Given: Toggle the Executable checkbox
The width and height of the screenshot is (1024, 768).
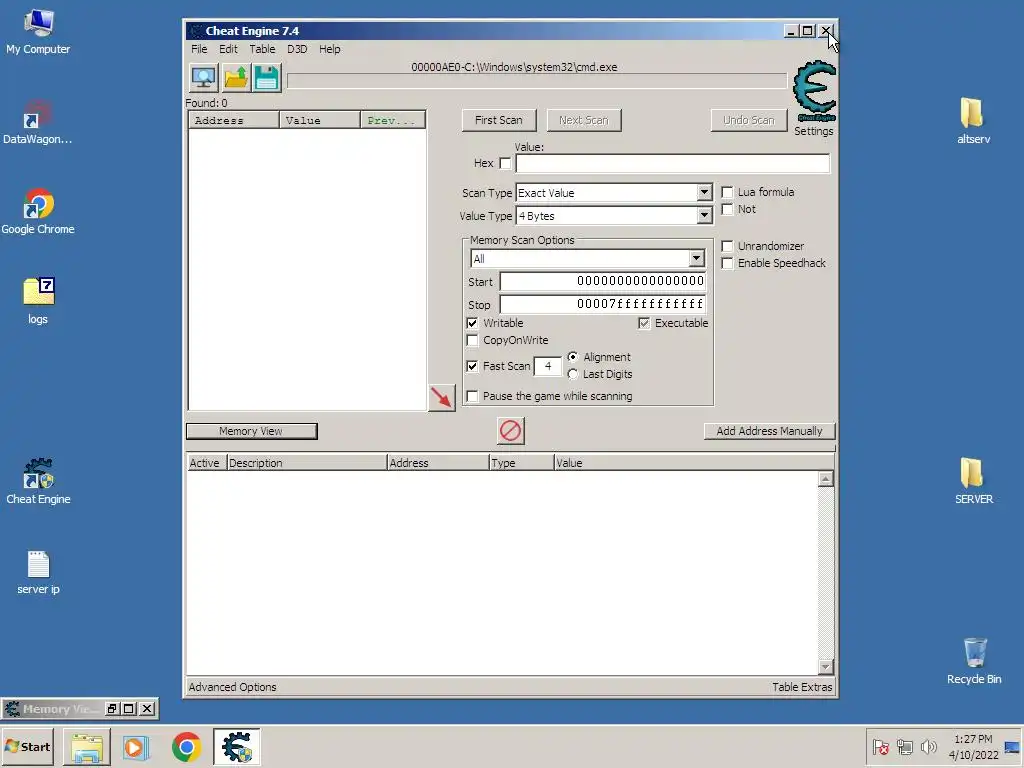Looking at the screenshot, I should click(644, 323).
